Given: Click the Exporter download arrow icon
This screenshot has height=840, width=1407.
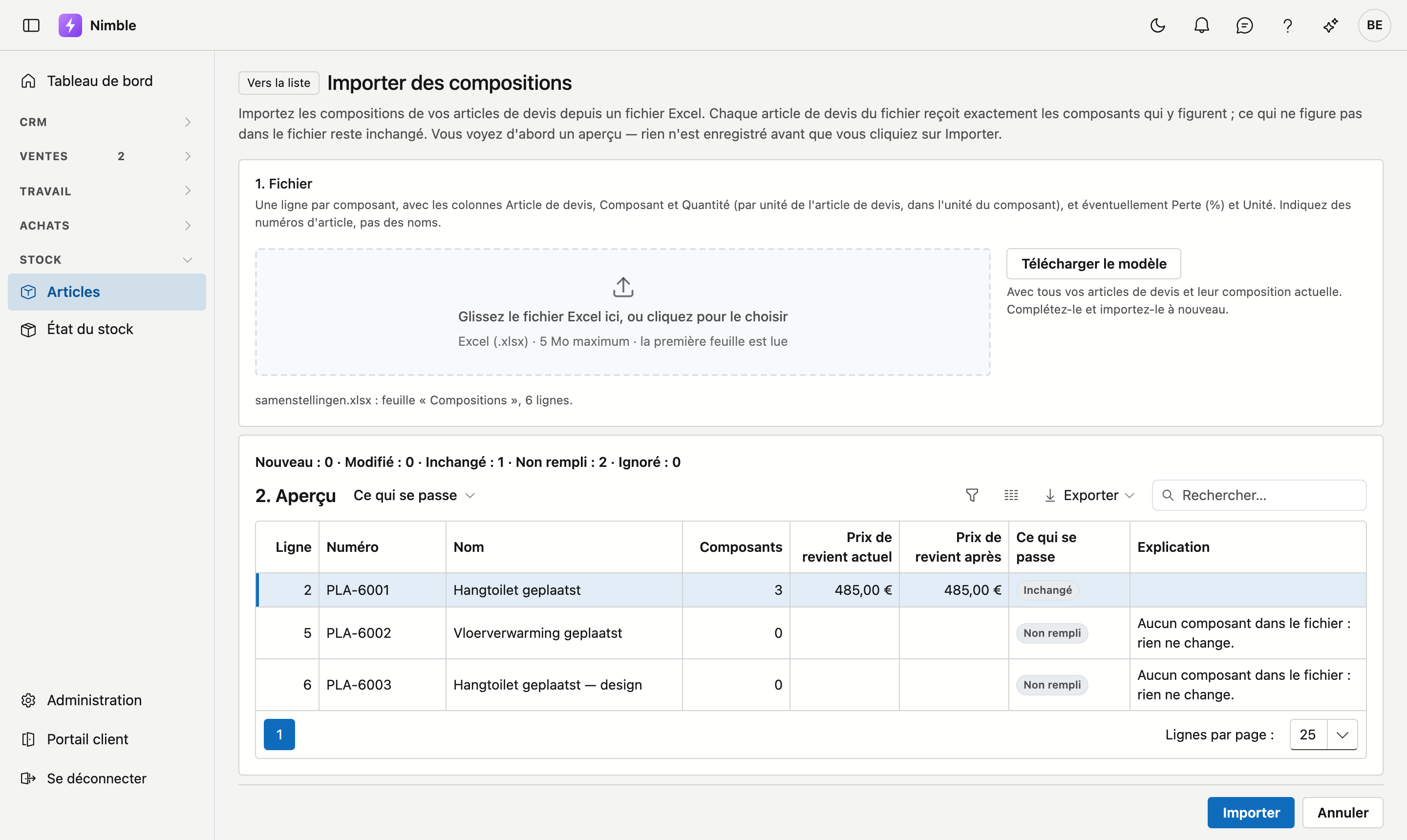Looking at the screenshot, I should click(x=1050, y=495).
